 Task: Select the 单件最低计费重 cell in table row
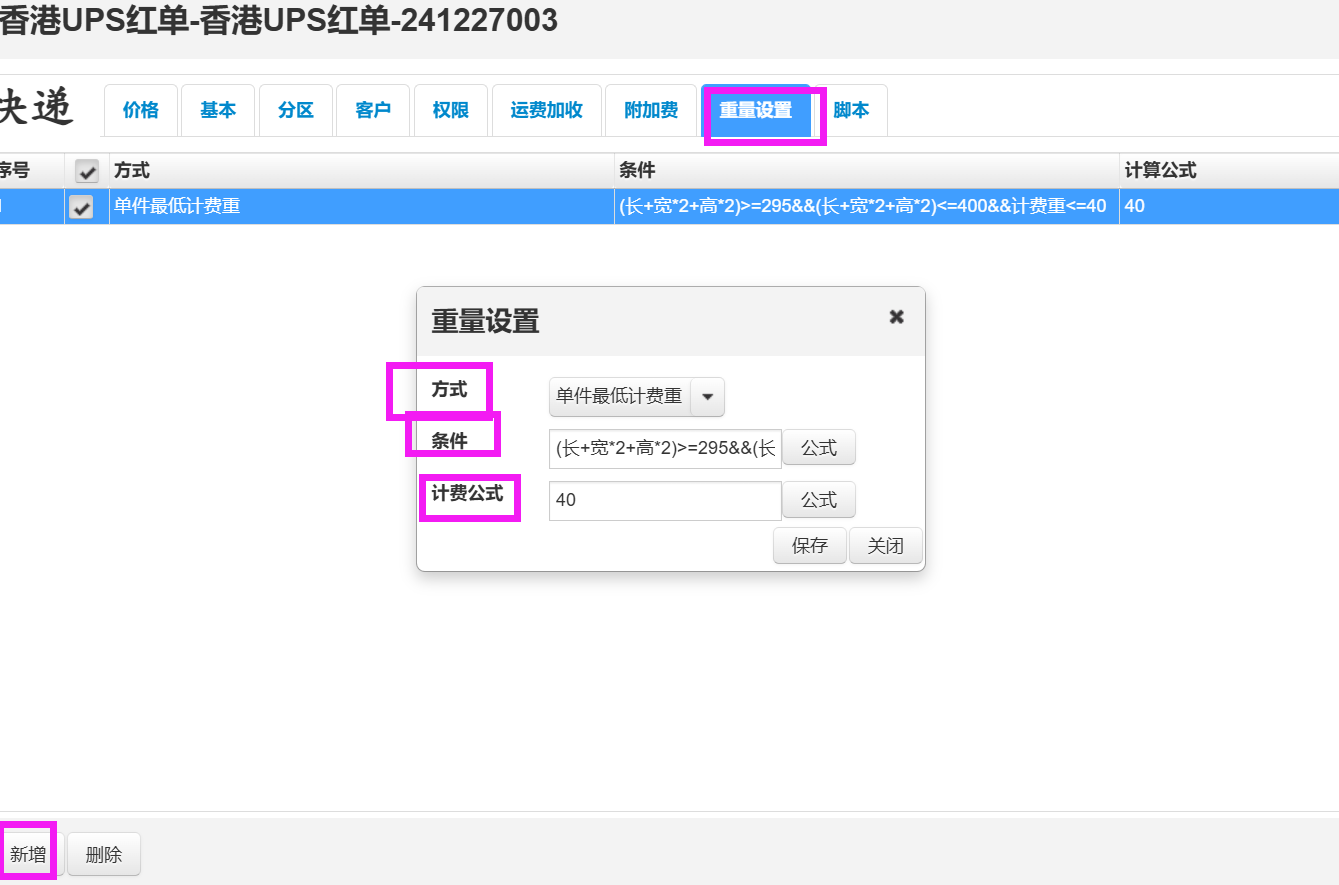362,207
